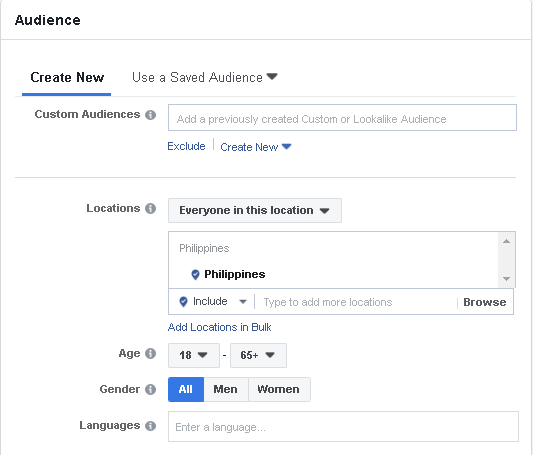This screenshot has width=533, height=455.
Task: Click the Languages info icon
Action: 150,425
